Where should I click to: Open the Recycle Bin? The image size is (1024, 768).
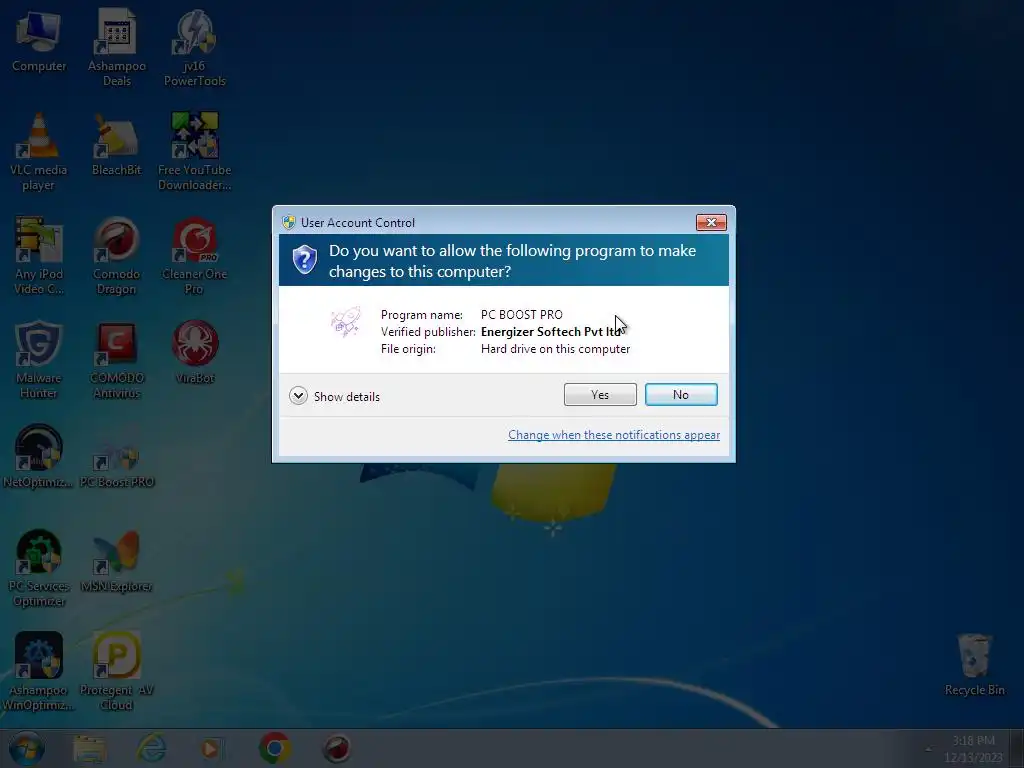[x=974, y=664]
